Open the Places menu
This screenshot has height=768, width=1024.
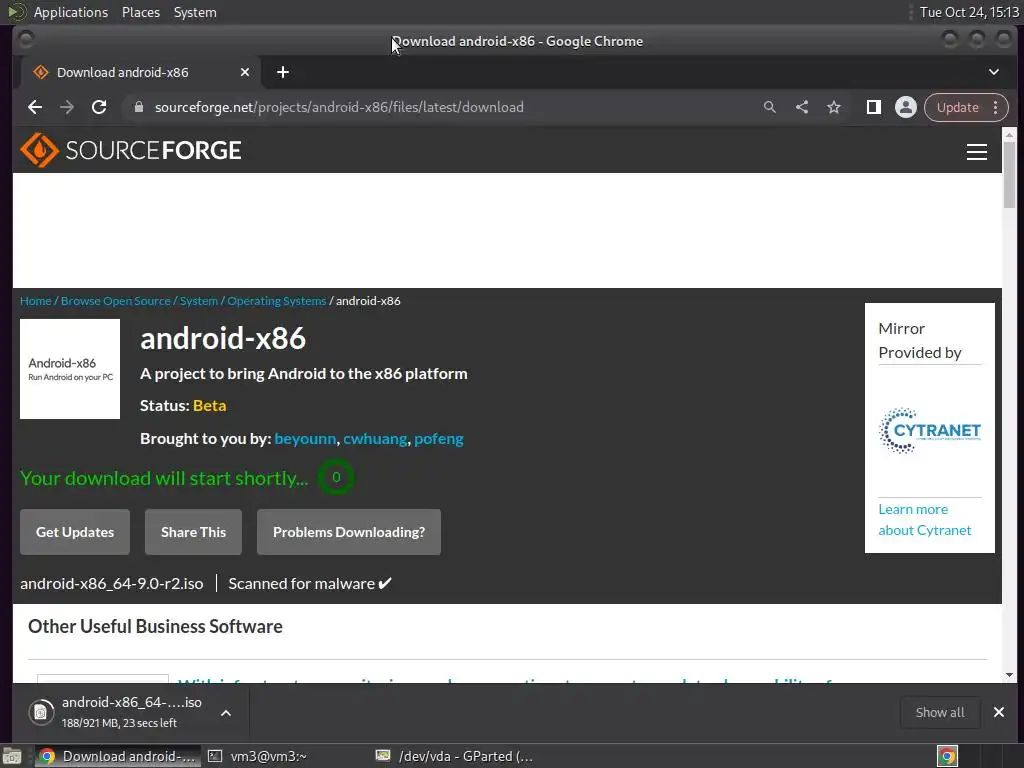[x=140, y=12]
